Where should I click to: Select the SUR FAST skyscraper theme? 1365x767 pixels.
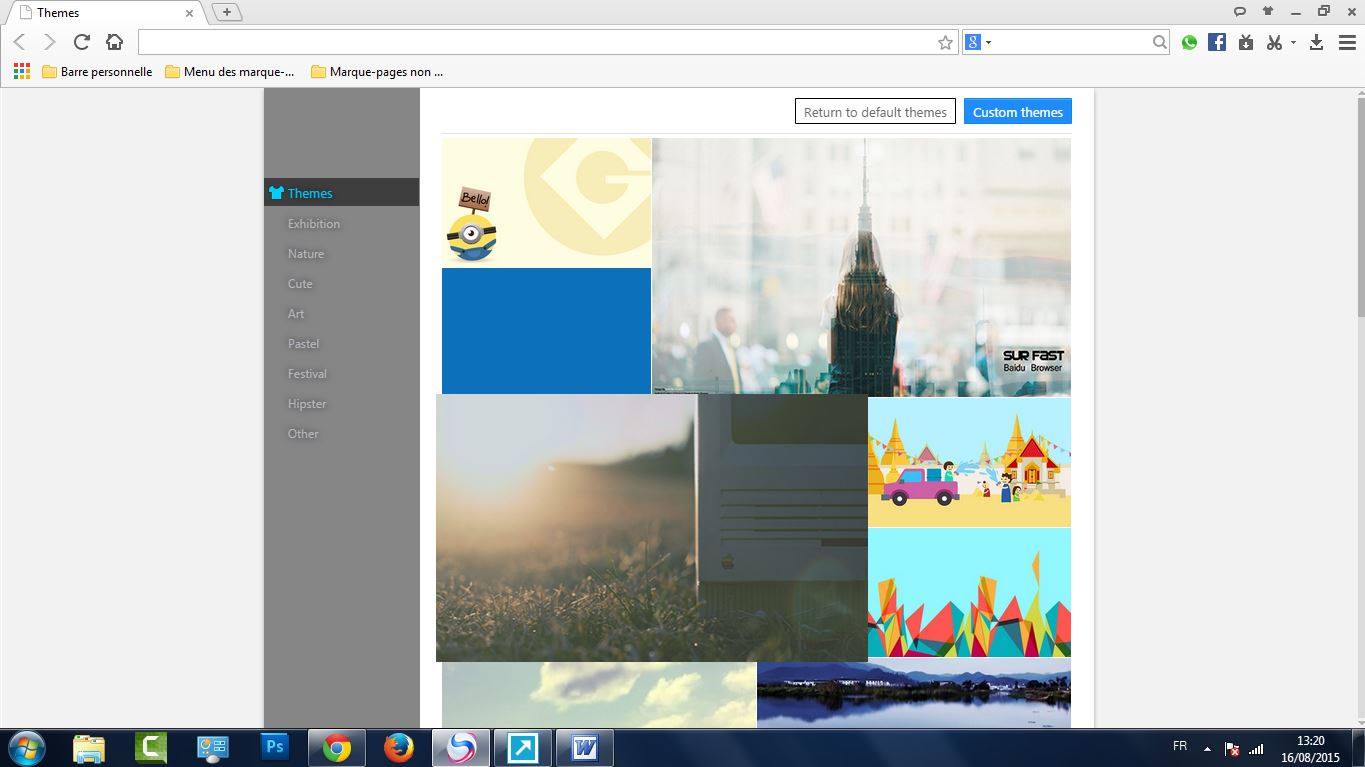(861, 267)
